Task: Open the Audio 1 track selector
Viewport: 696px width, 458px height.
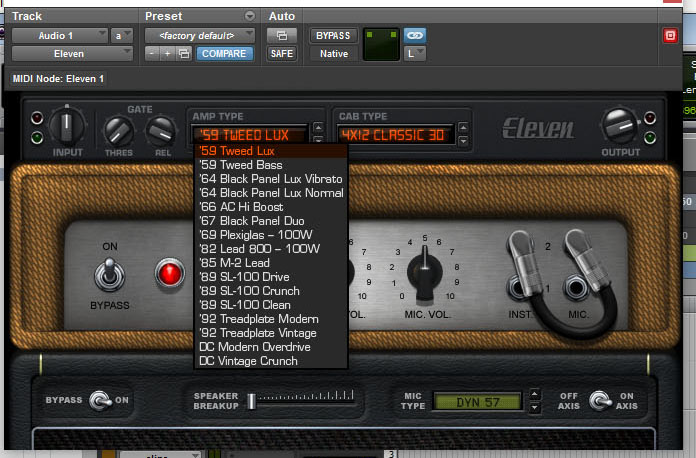Action: point(59,36)
